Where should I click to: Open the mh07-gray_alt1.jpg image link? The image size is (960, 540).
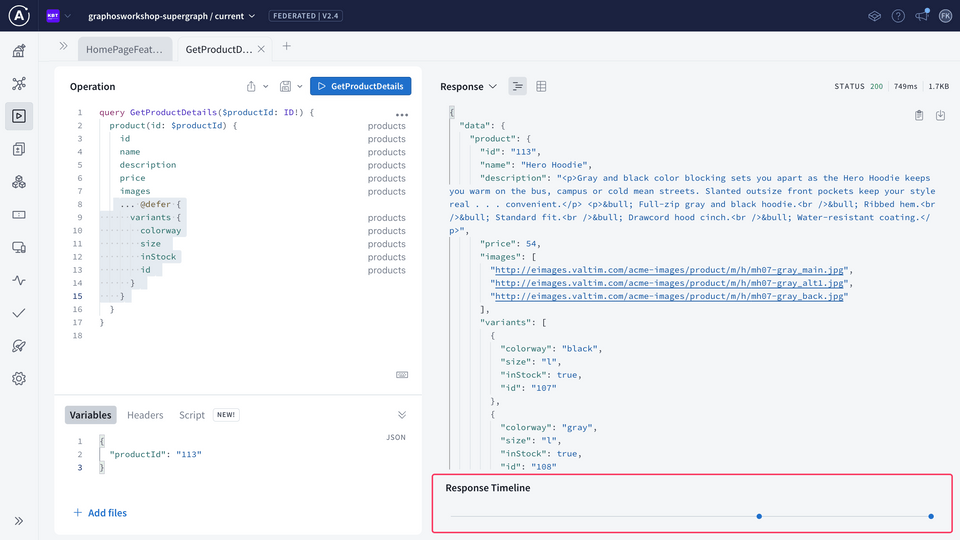[669, 283]
